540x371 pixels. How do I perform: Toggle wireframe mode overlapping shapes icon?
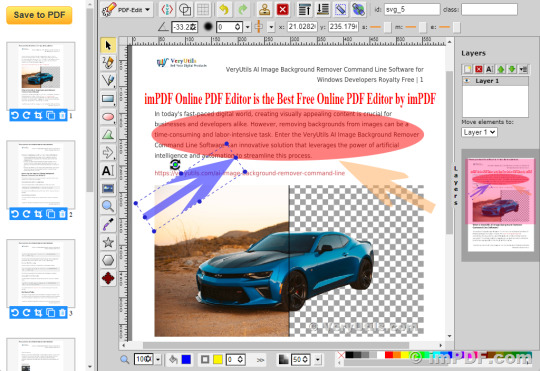click(185, 9)
